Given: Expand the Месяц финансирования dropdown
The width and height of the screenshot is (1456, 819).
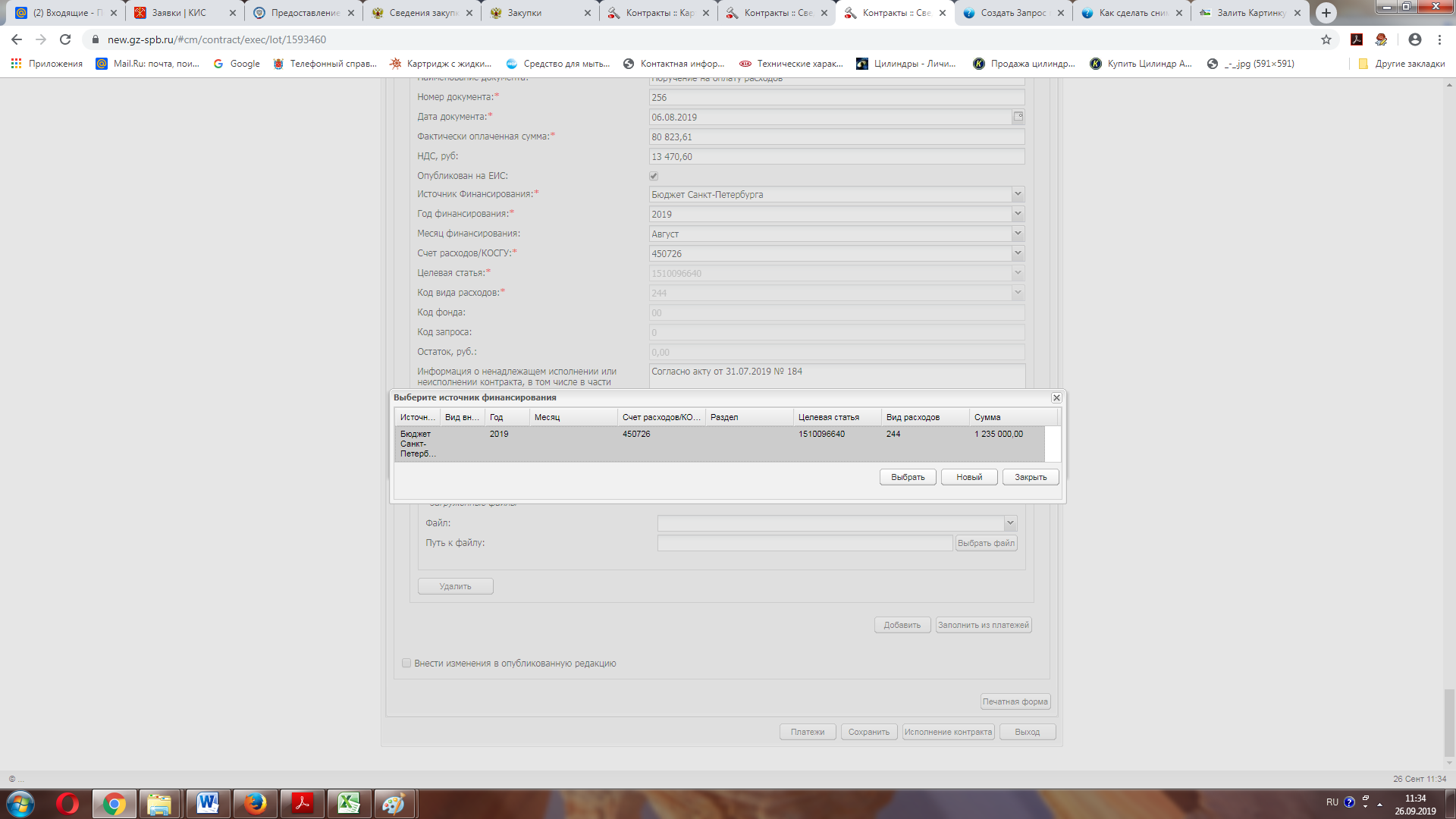Looking at the screenshot, I should tap(1018, 234).
